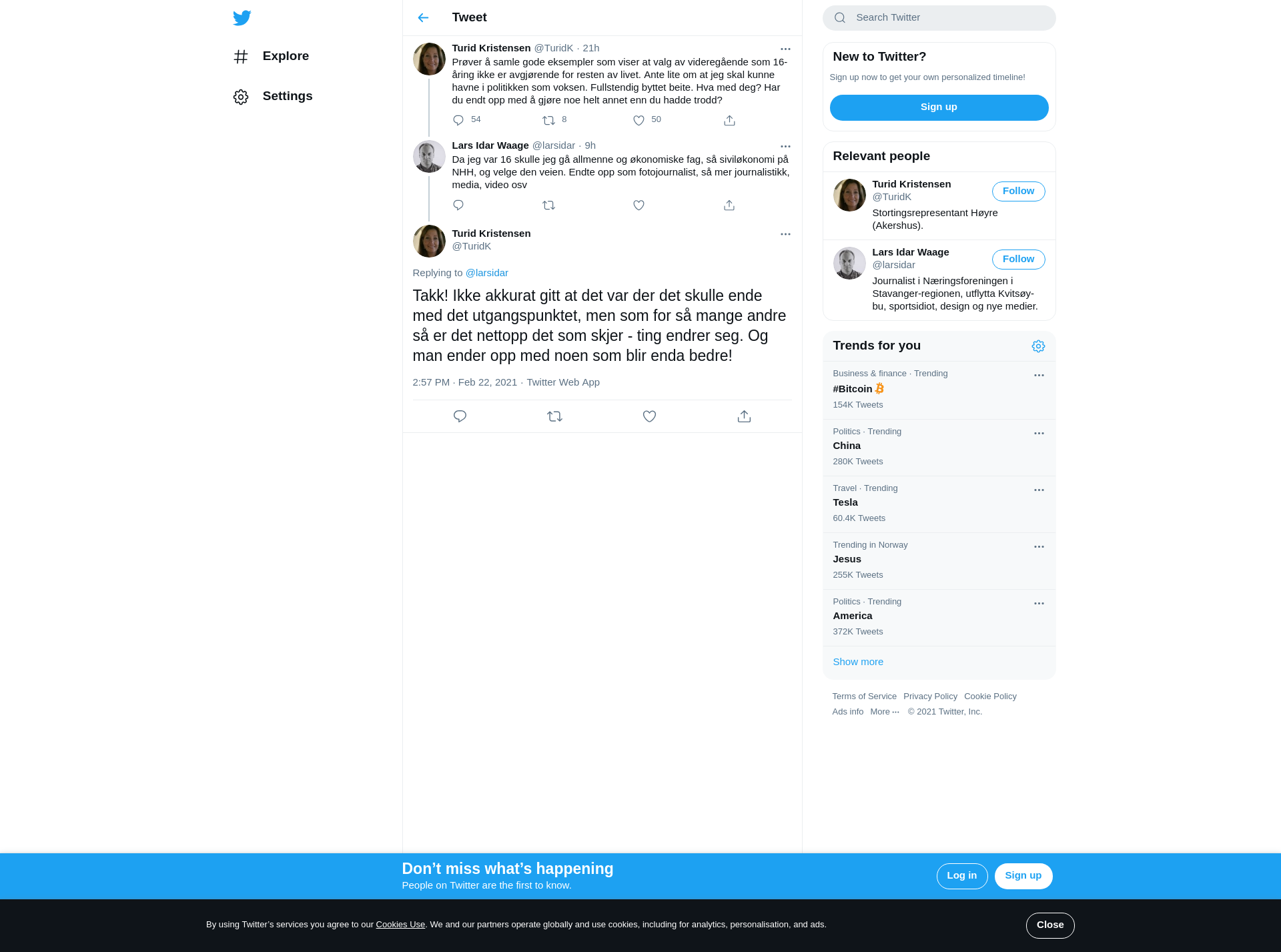This screenshot has height=952, width=1281.
Task: Retweet the main reply tweet
Action: 554,416
